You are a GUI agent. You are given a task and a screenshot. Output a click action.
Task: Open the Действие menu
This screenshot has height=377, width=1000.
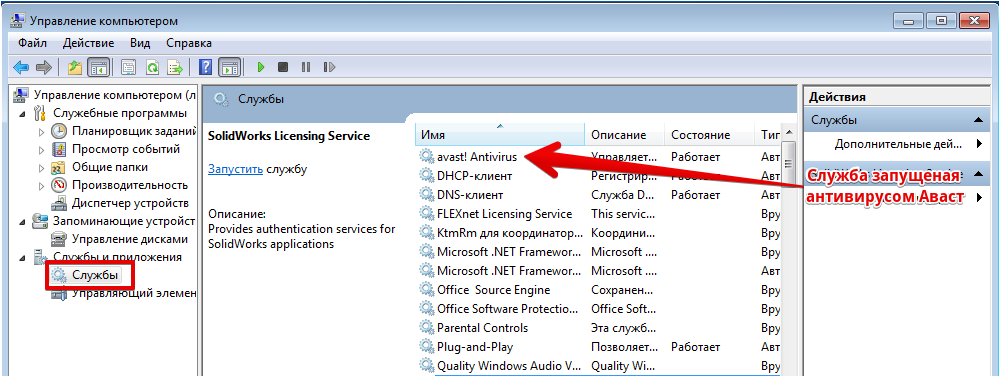pyautogui.click(x=89, y=43)
